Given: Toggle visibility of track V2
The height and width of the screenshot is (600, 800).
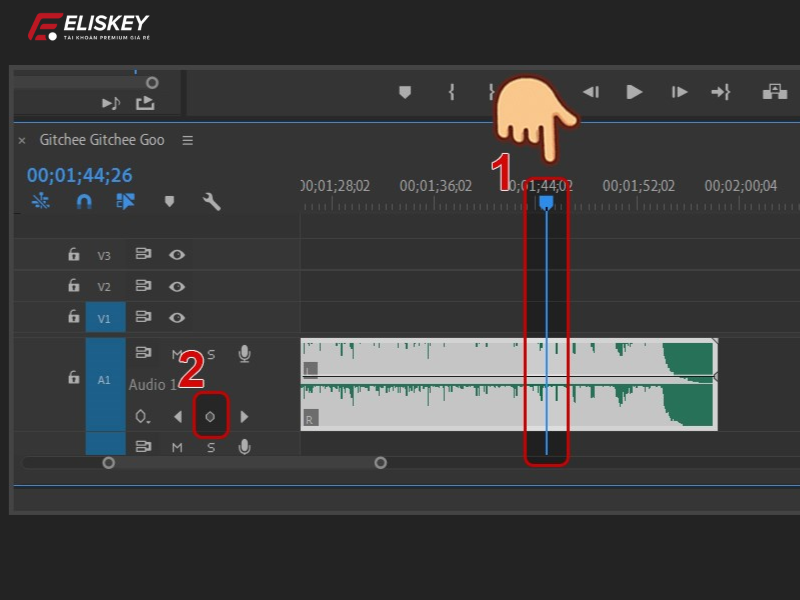Looking at the screenshot, I should [x=177, y=286].
